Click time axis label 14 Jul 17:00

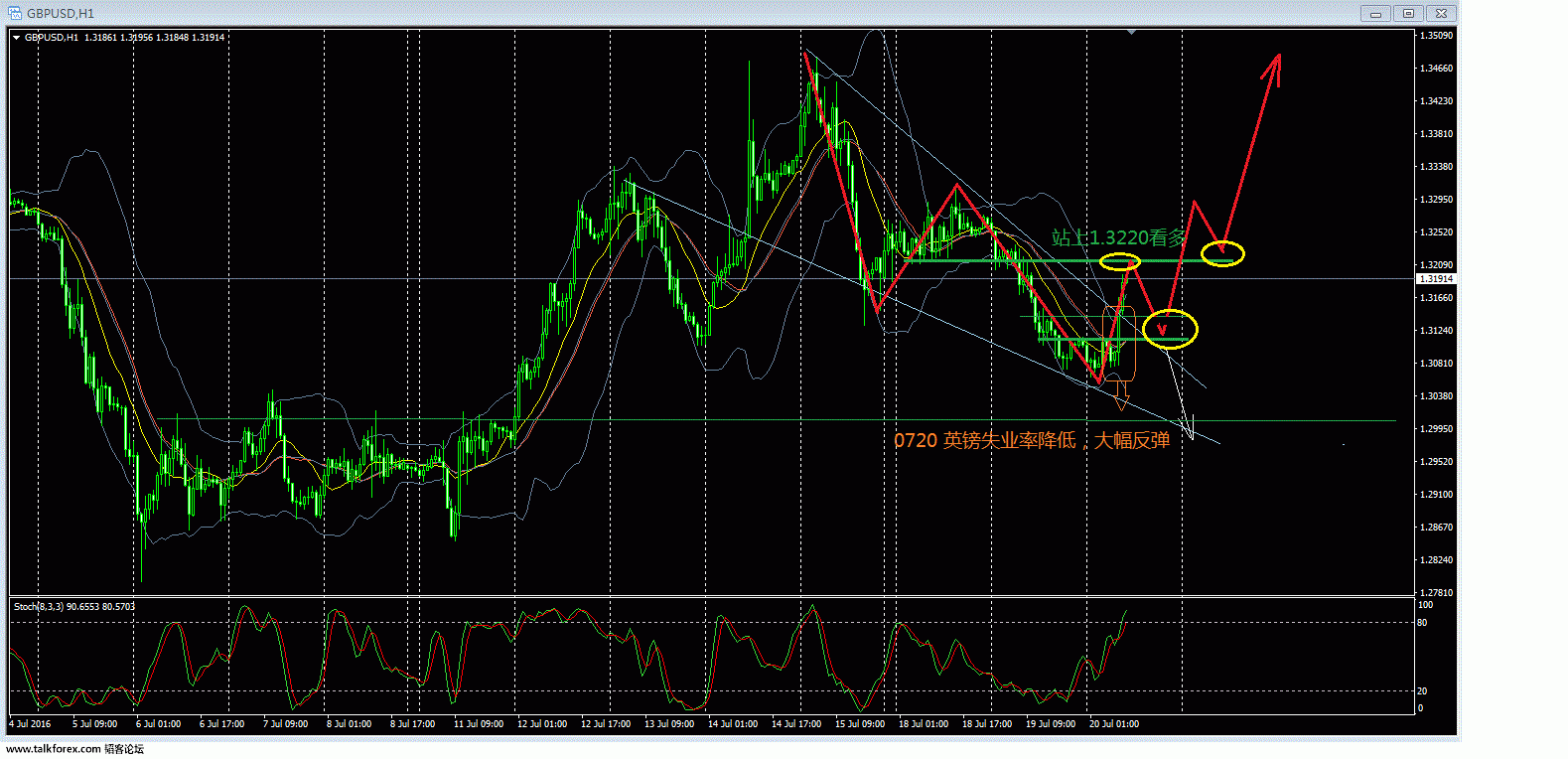(796, 724)
